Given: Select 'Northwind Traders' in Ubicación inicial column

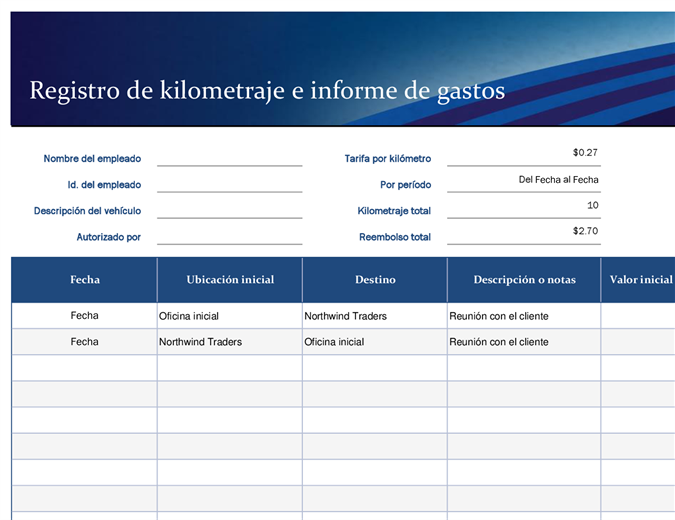Looking at the screenshot, I should pyautogui.click(x=230, y=342).
